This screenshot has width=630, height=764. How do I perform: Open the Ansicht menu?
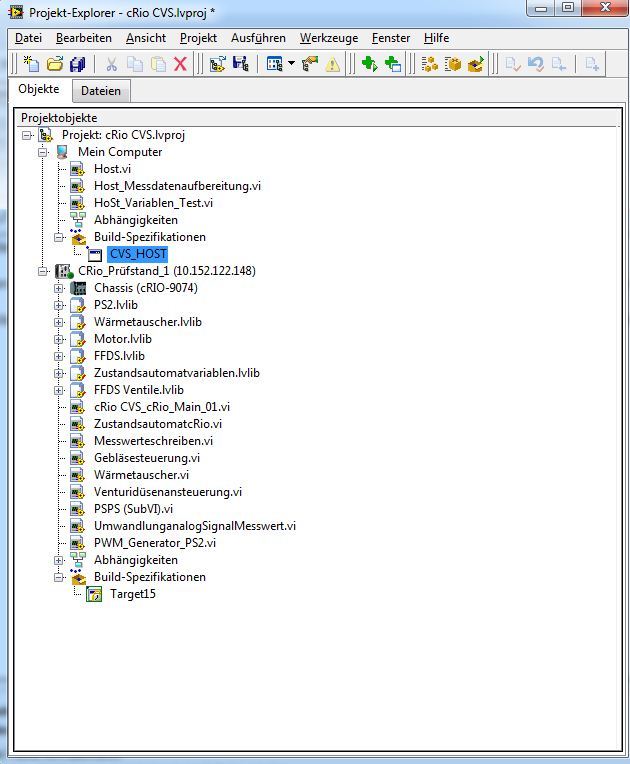pos(146,38)
